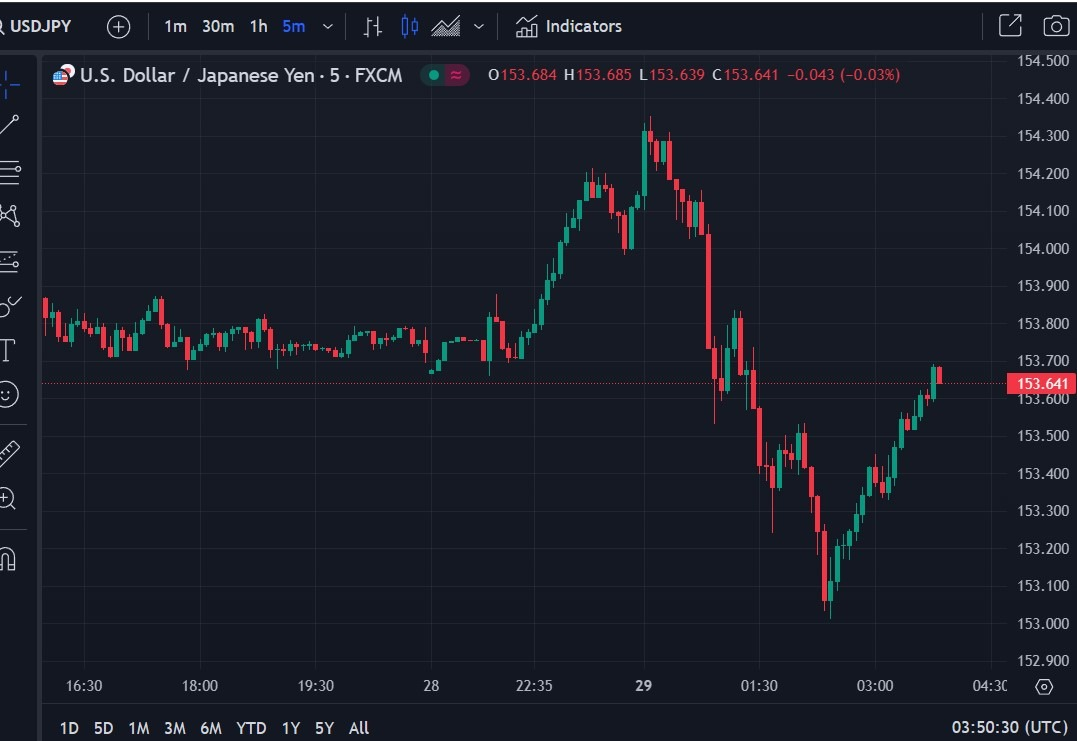Add symbol with the plus button
This screenshot has width=1077, height=741.
pos(118,27)
